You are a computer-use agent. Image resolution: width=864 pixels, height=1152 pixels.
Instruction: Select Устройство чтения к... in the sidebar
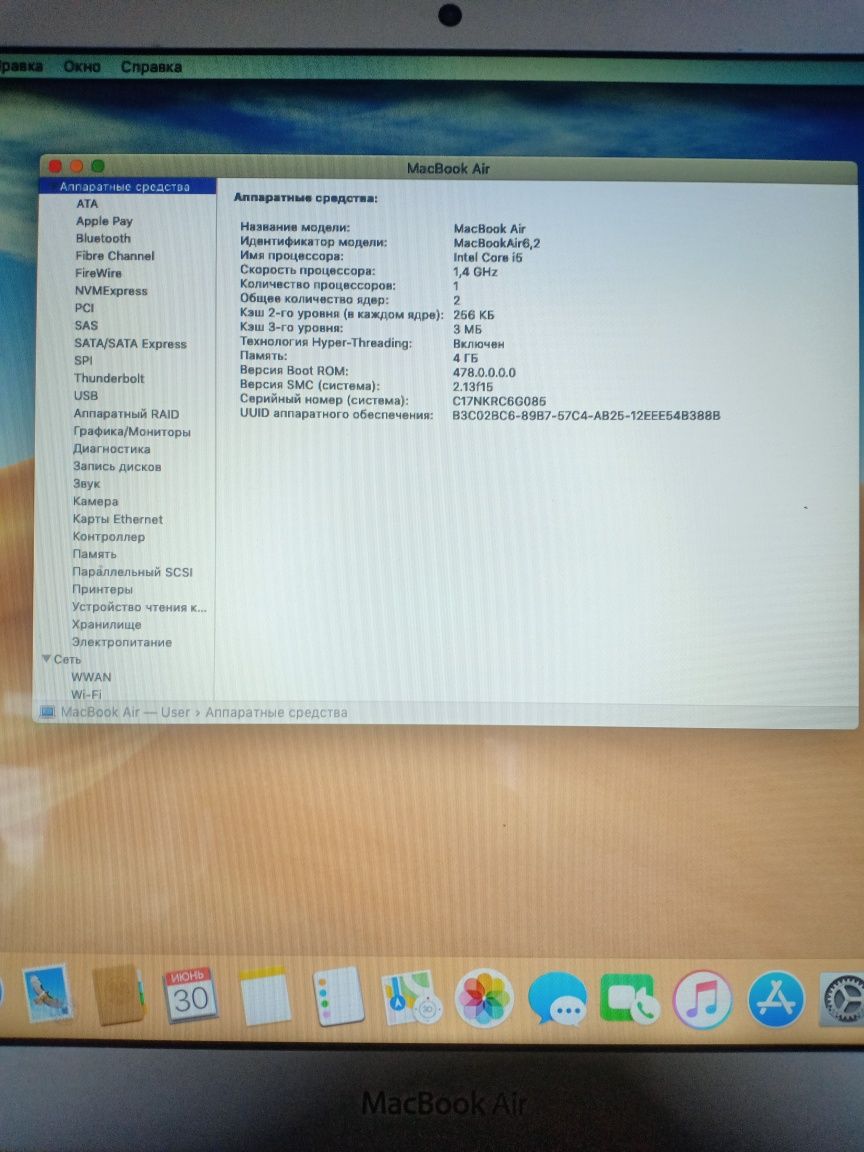(139, 607)
